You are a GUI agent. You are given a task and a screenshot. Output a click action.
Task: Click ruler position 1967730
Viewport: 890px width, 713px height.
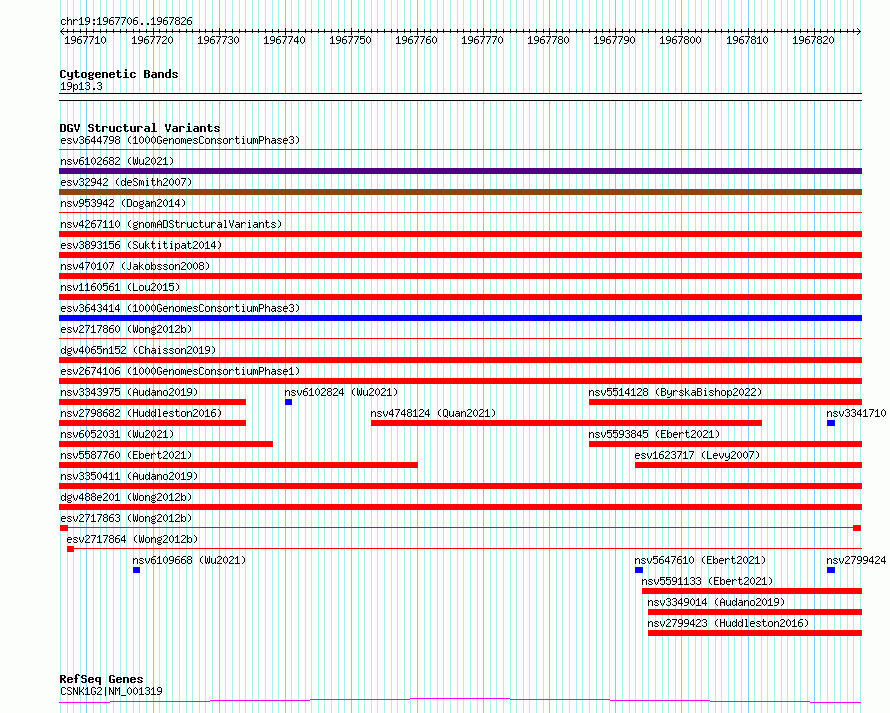pos(218,40)
